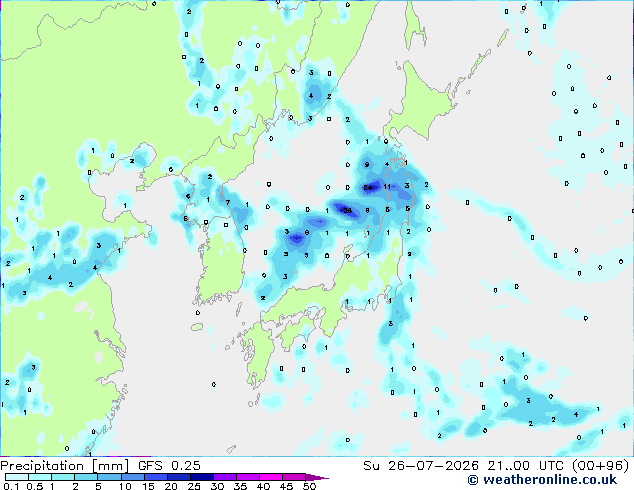Click the 2–5 mm legend color swatch
Image resolution: width=634 pixels, height=490 pixels.
86,477
